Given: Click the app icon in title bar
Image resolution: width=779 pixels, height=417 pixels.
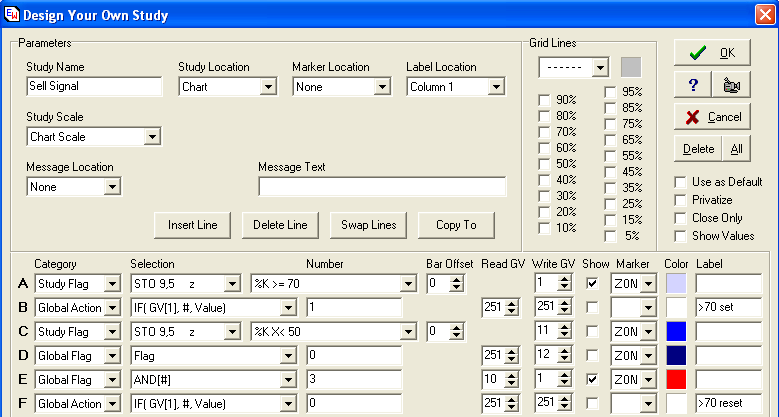Looking at the screenshot, I should tap(11, 15).
